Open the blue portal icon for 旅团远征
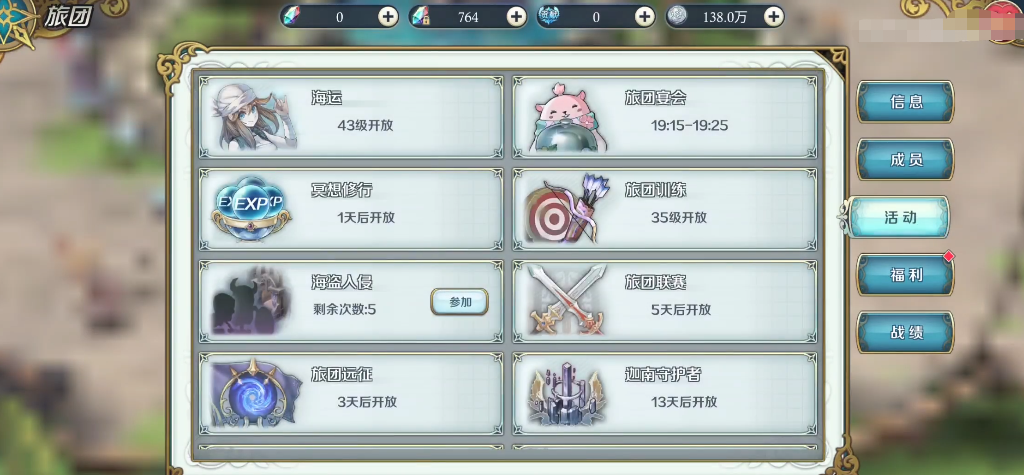 click(x=256, y=393)
